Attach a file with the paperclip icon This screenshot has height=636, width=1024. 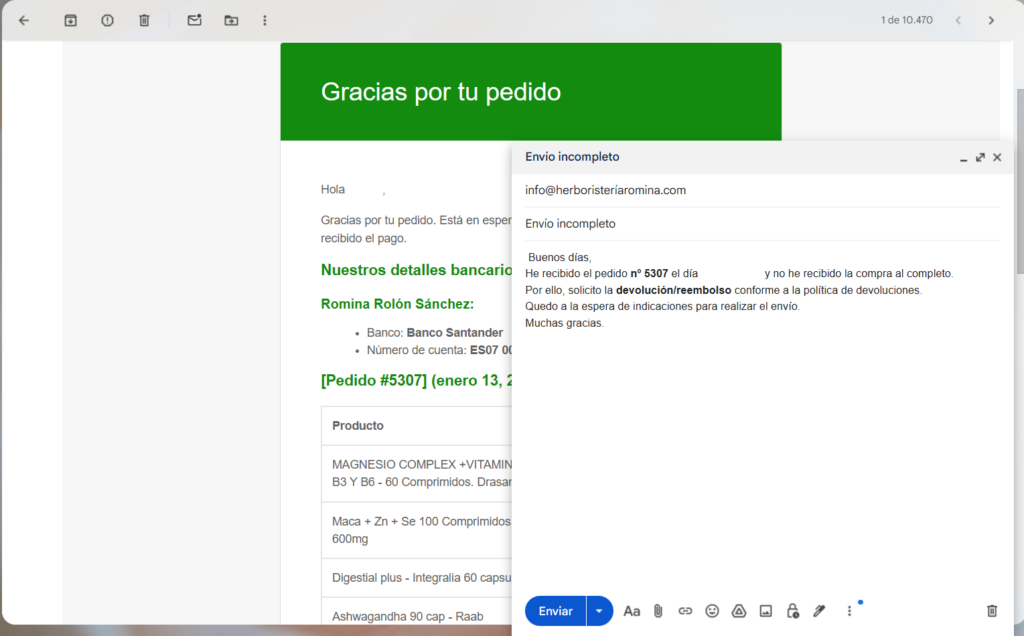point(658,611)
